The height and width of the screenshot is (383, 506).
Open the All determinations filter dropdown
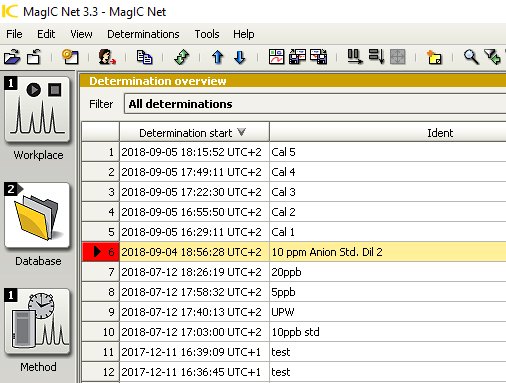click(x=315, y=104)
